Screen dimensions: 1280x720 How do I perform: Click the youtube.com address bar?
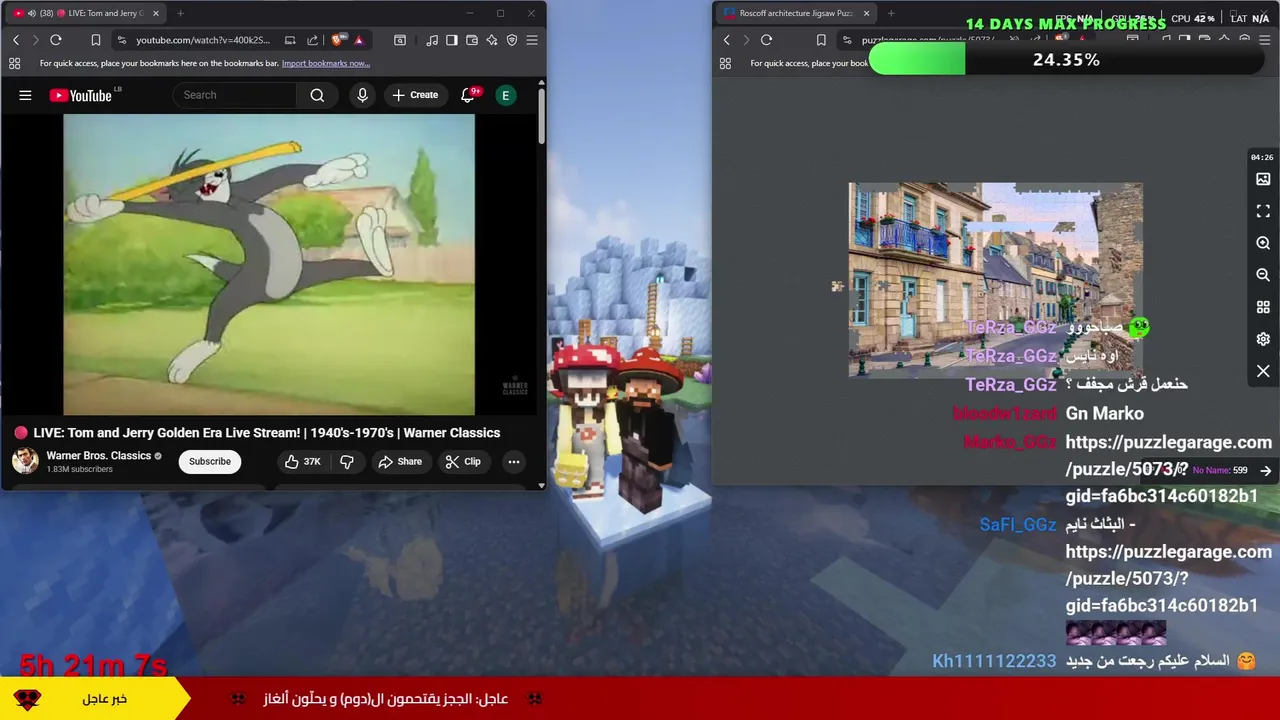click(x=202, y=40)
